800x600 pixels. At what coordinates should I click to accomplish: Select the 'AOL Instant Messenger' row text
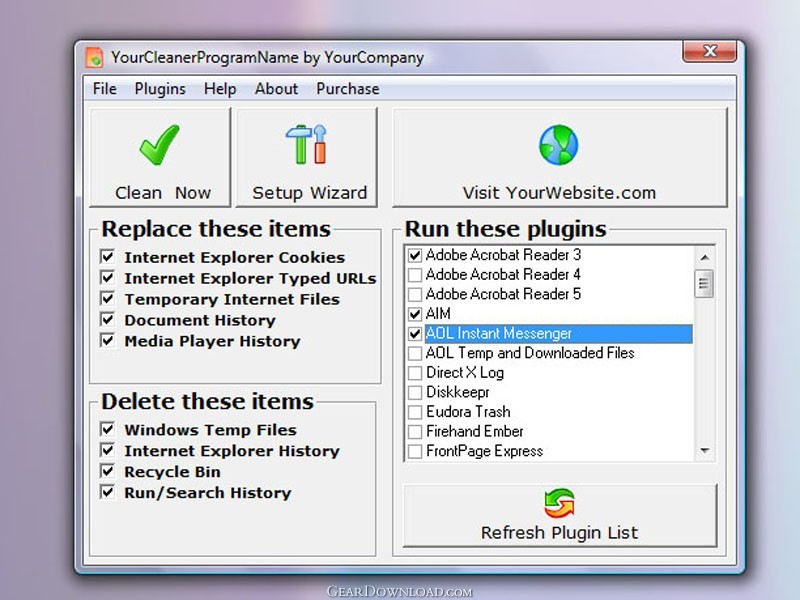point(498,334)
